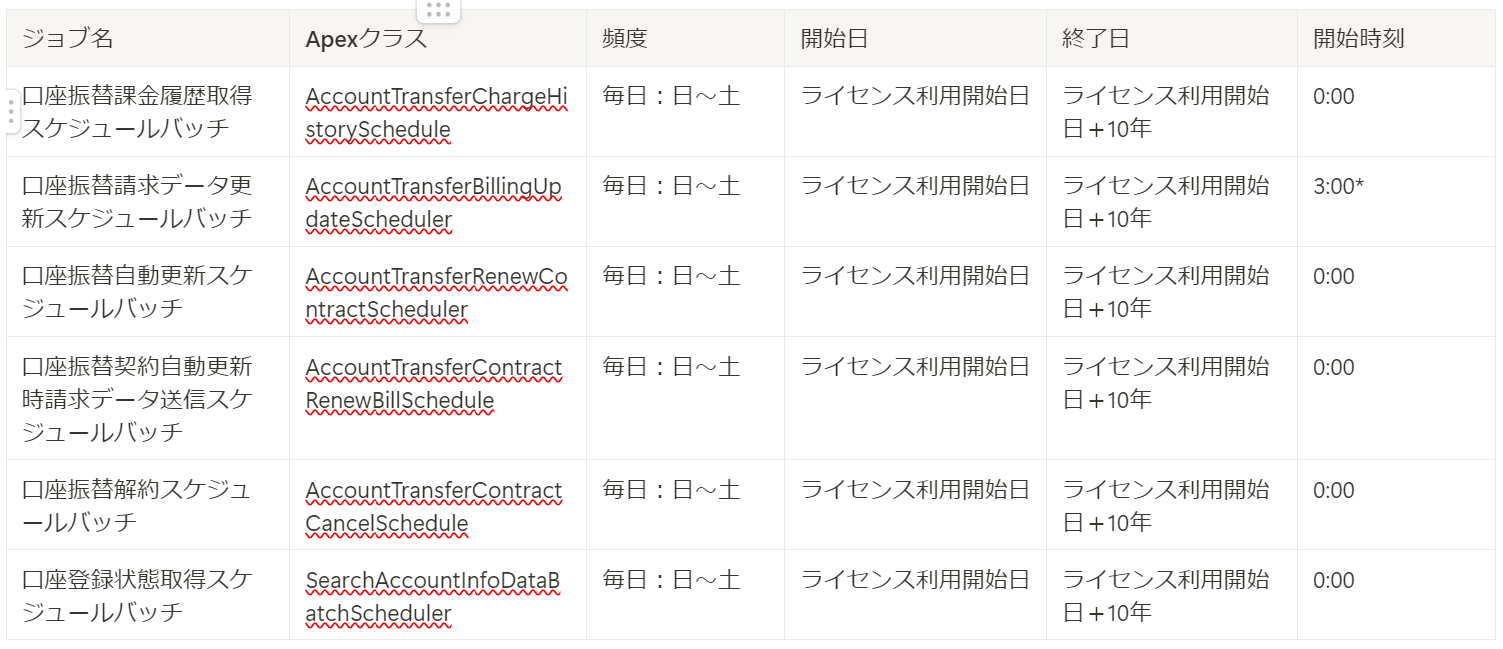The image size is (1503, 649).
Task: Select the 口座振替解約スケジュールバッチ job name cell
Action: (148, 505)
